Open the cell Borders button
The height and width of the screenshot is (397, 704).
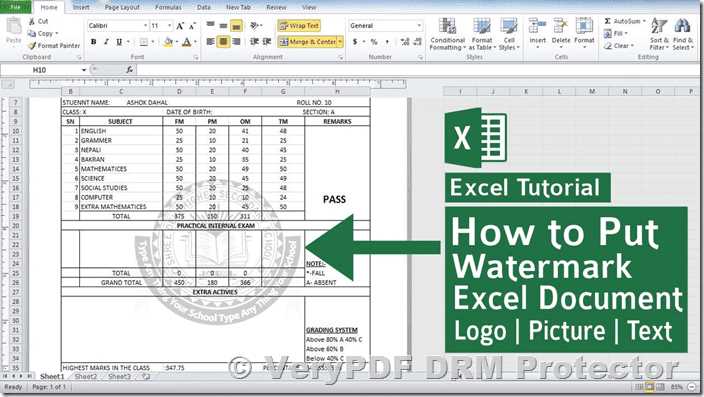144,42
